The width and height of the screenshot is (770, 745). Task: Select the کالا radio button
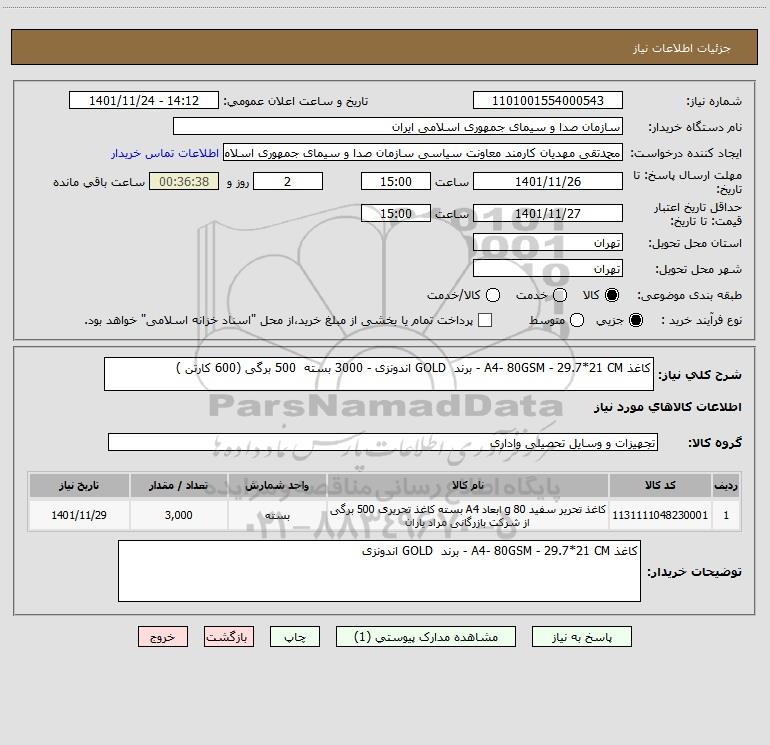[x=612, y=295]
